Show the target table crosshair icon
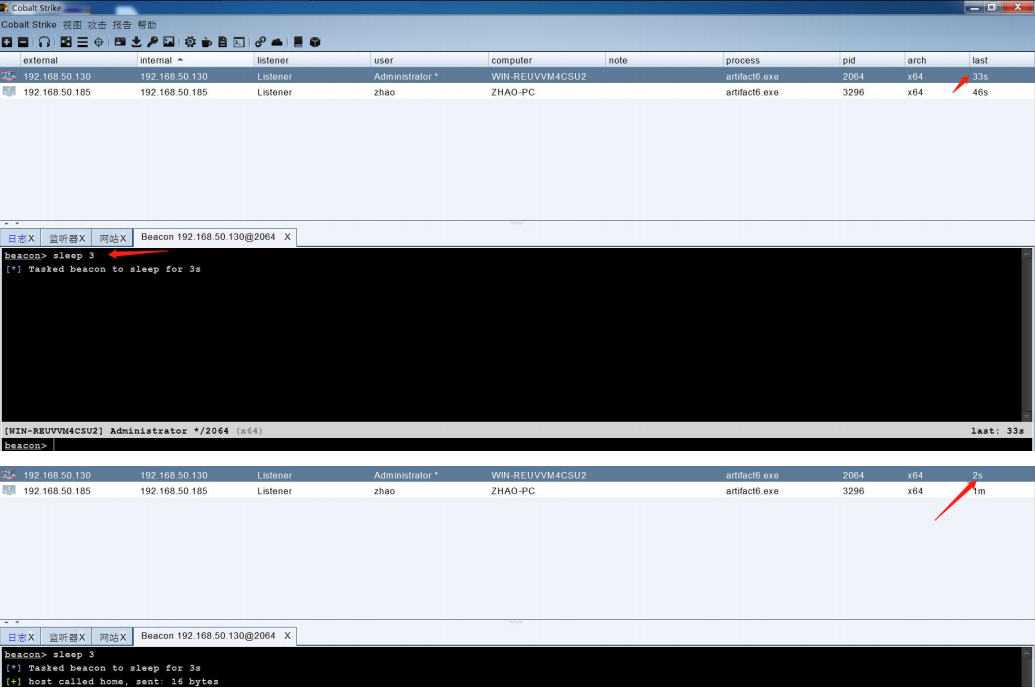Viewport: 1035px width, 689px height. pos(99,42)
